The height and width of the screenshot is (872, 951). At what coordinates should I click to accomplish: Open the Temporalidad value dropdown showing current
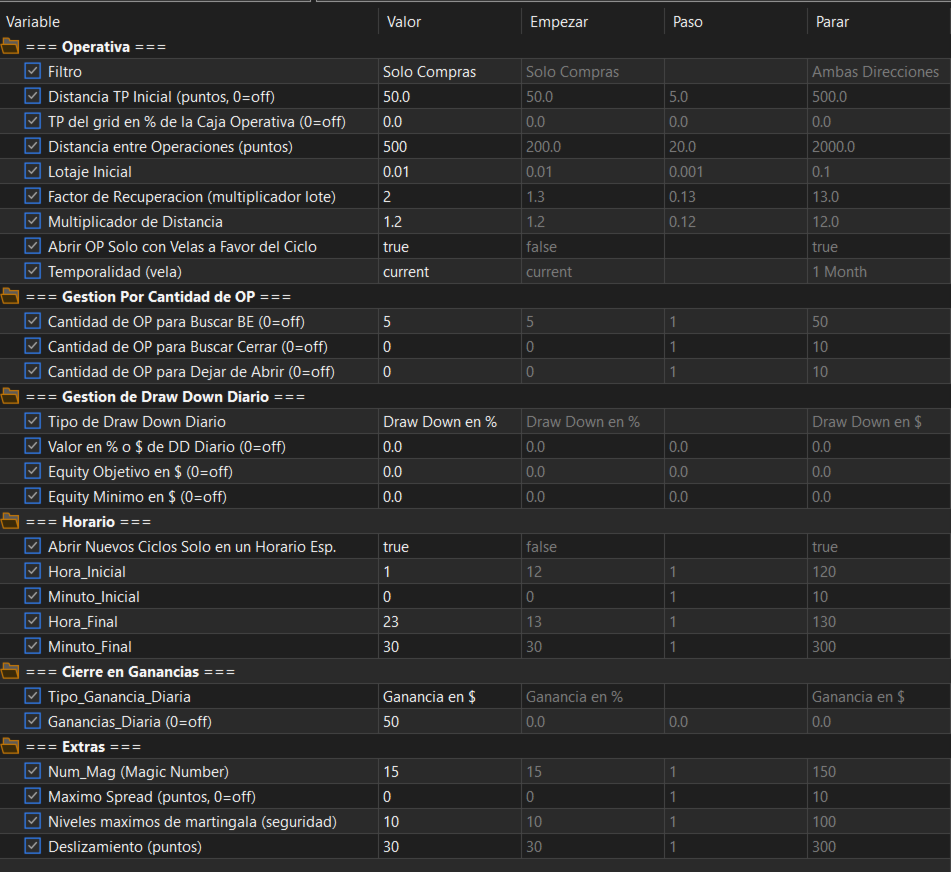pyautogui.click(x=448, y=272)
